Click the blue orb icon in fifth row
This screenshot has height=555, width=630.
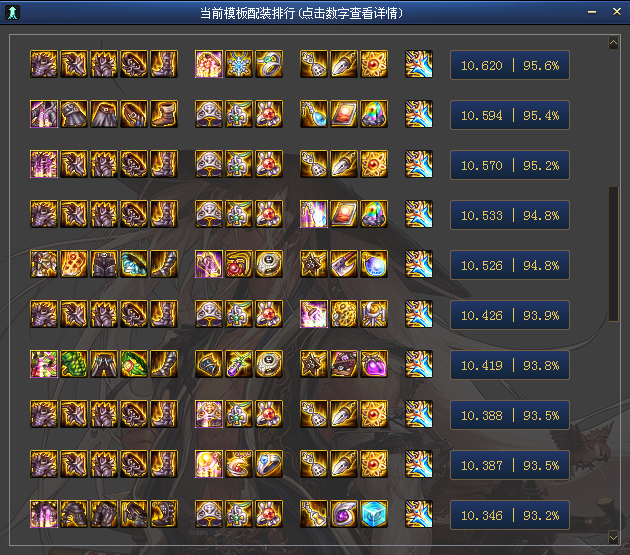pyautogui.click(x=374, y=264)
